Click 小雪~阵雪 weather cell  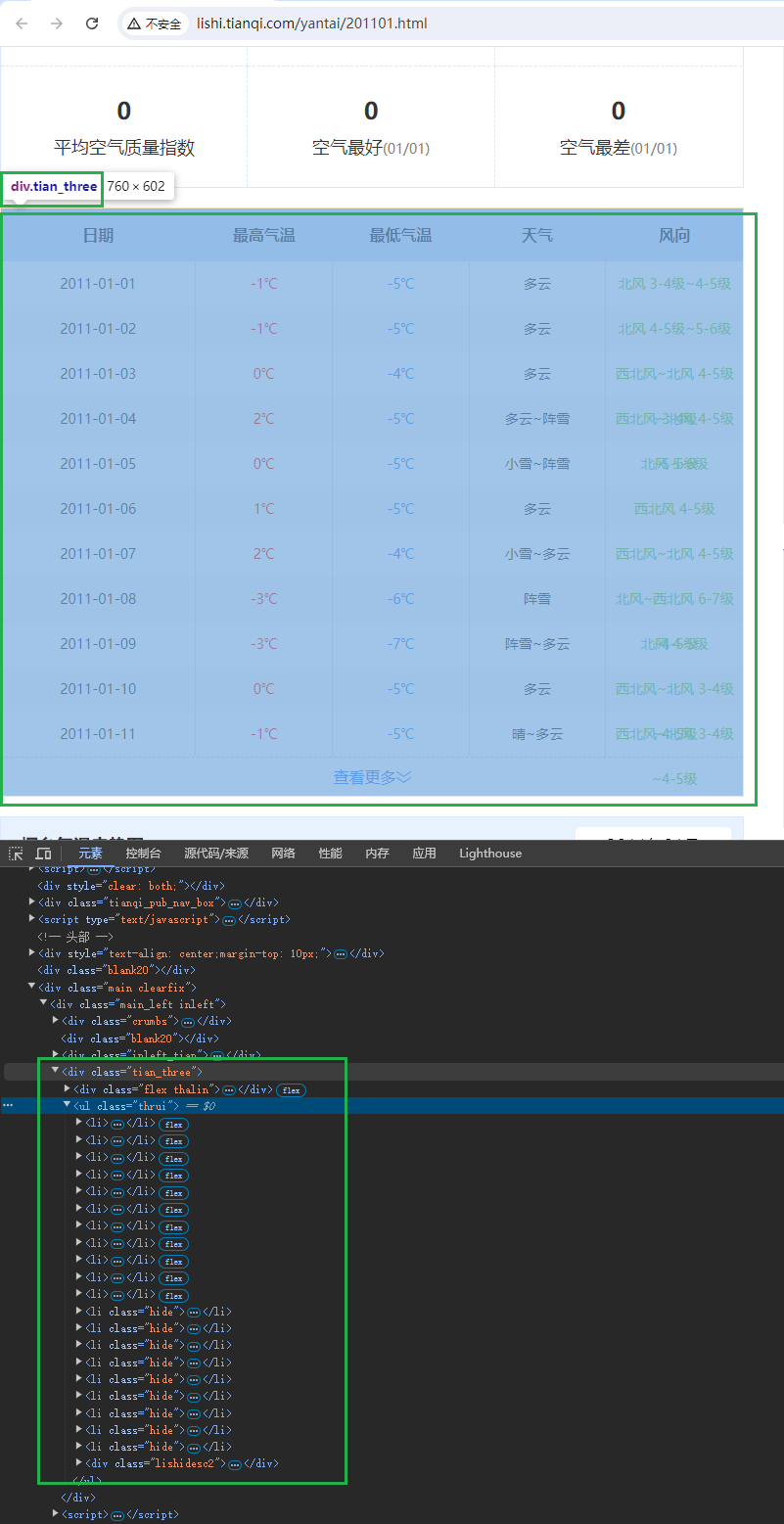coord(537,464)
